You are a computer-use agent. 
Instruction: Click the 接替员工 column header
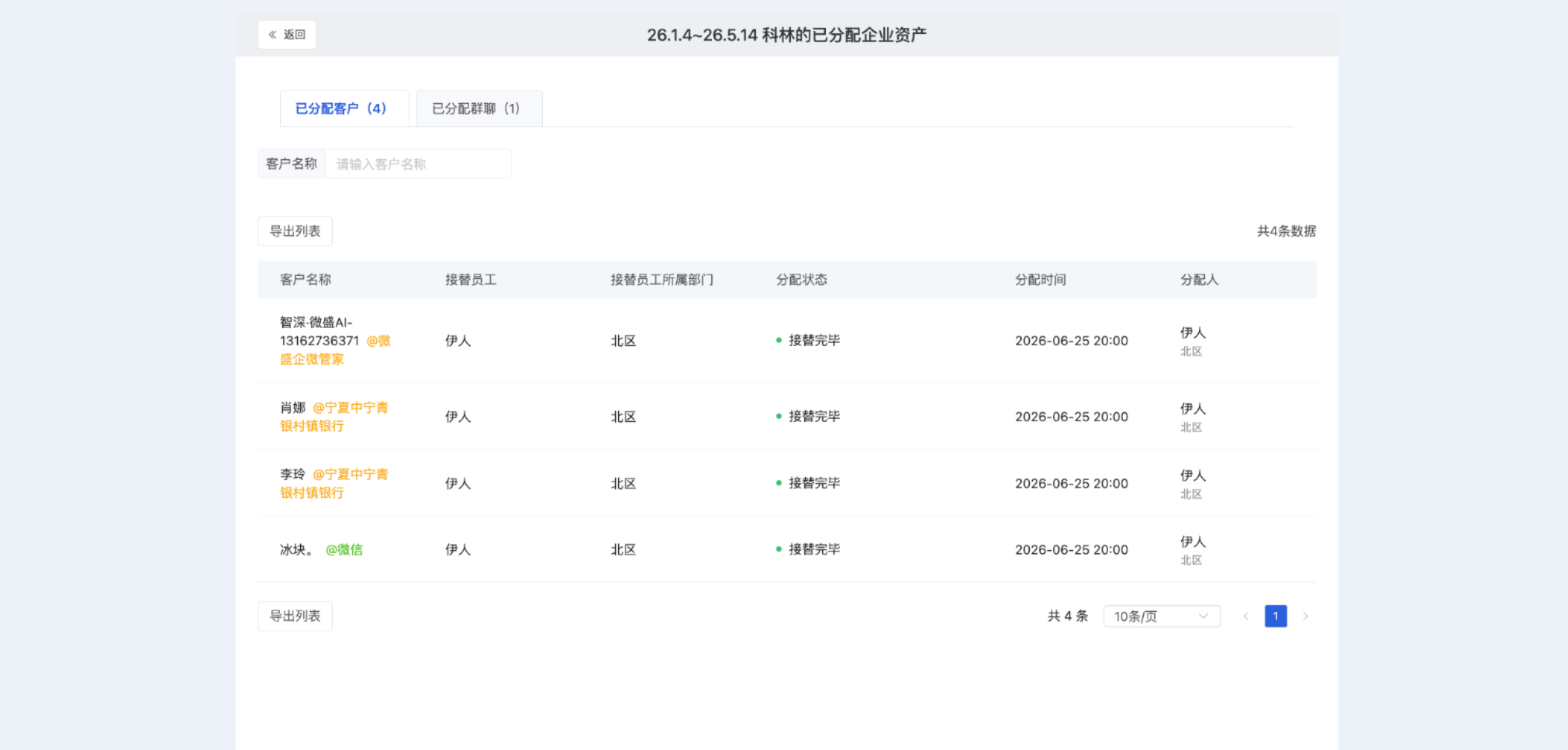pos(471,279)
